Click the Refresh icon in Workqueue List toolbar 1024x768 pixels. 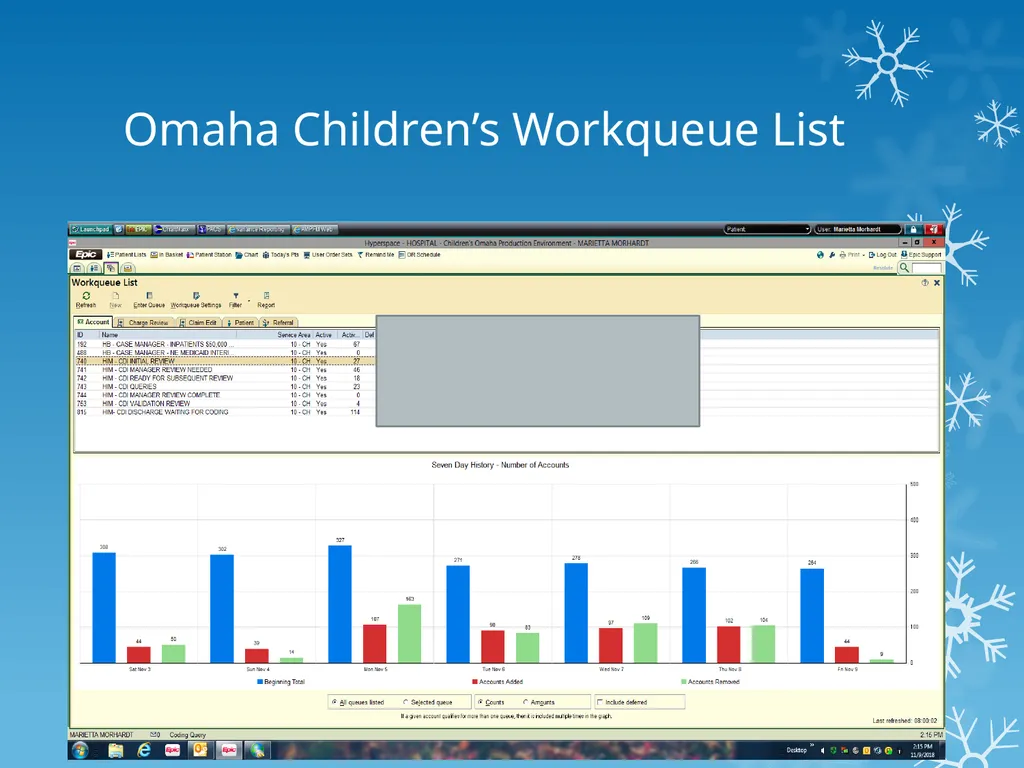click(x=86, y=296)
